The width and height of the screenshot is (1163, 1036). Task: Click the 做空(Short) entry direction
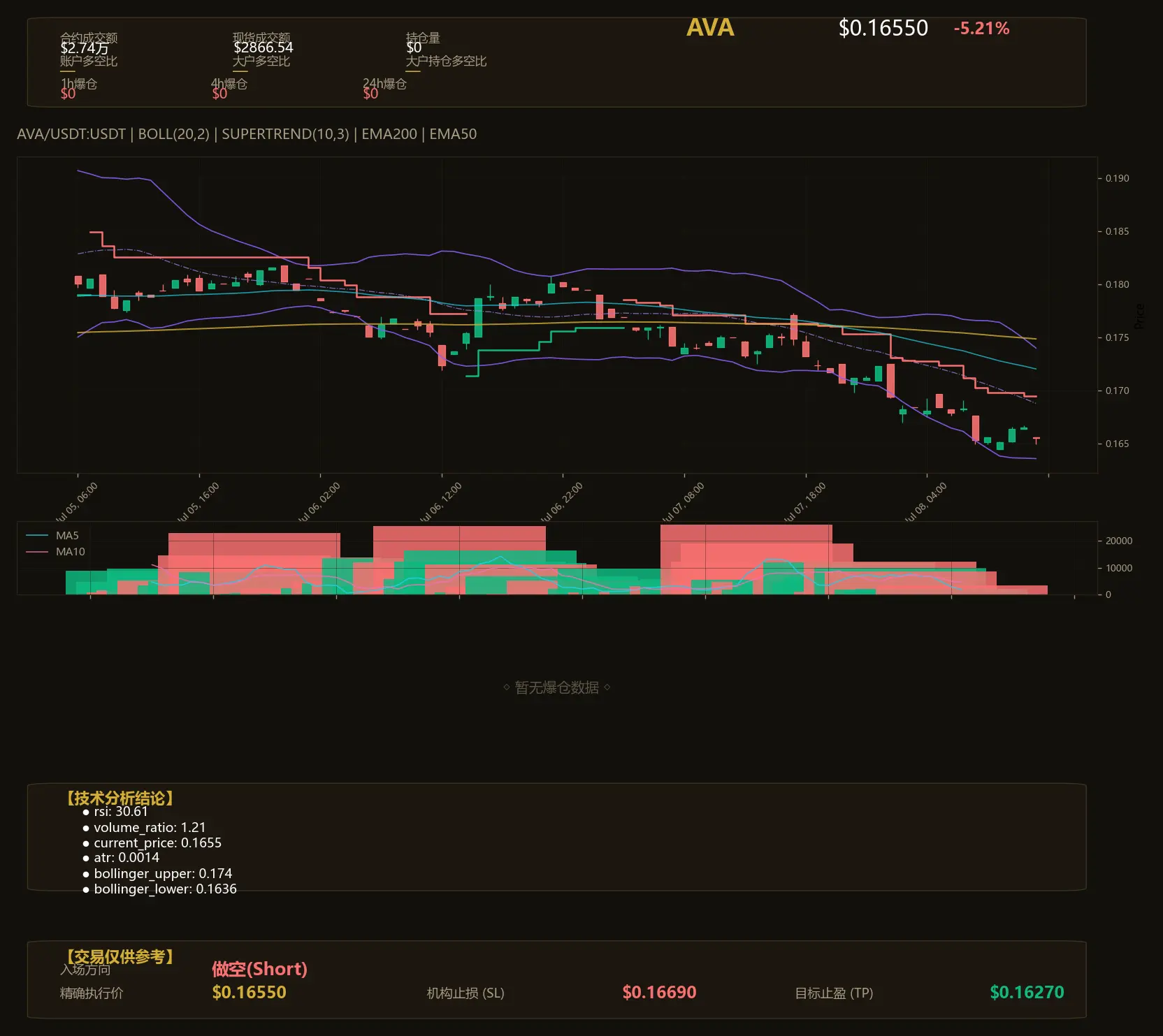tap(259, 969)
